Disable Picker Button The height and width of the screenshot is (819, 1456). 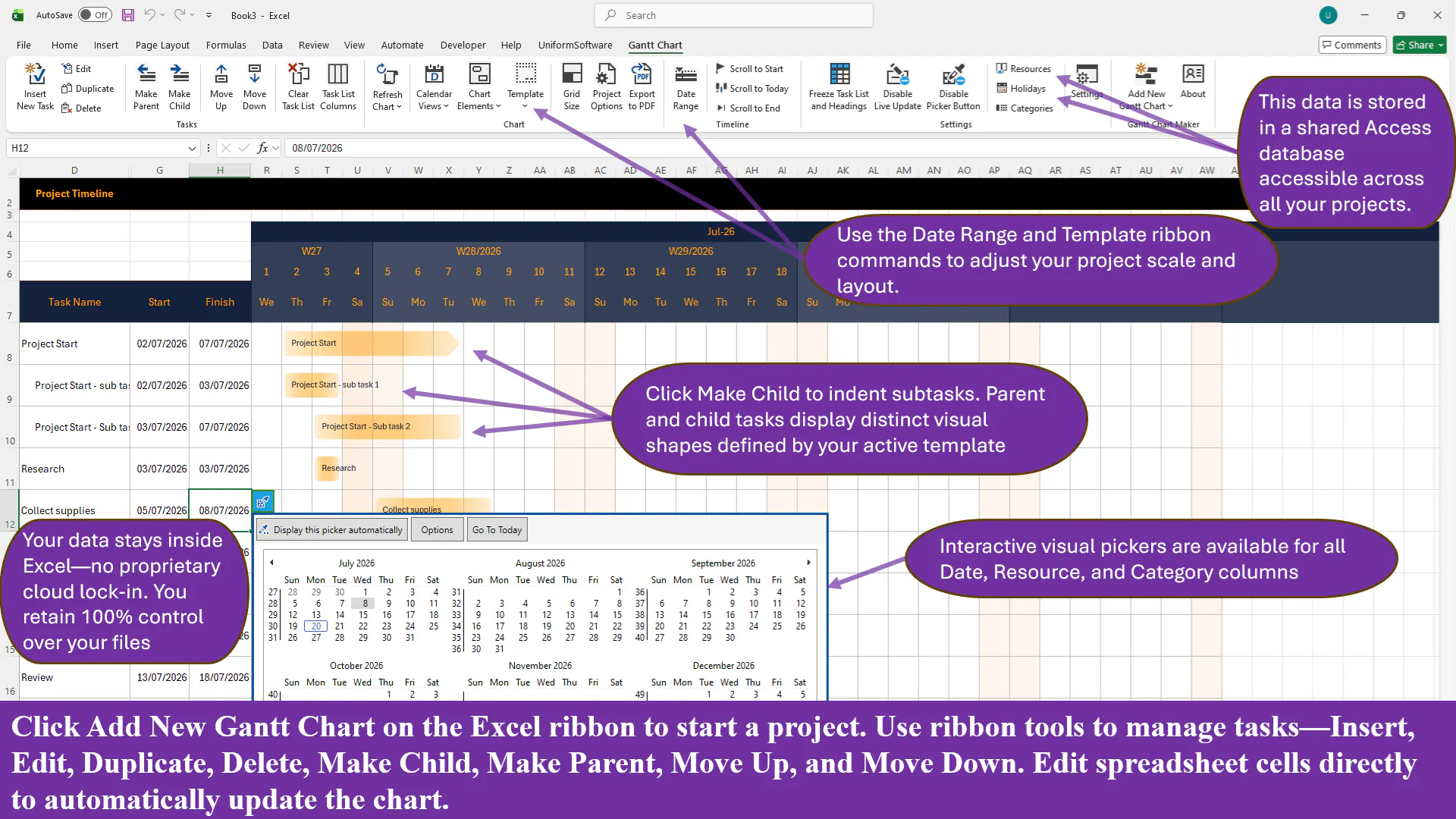[x=953, y=87]
